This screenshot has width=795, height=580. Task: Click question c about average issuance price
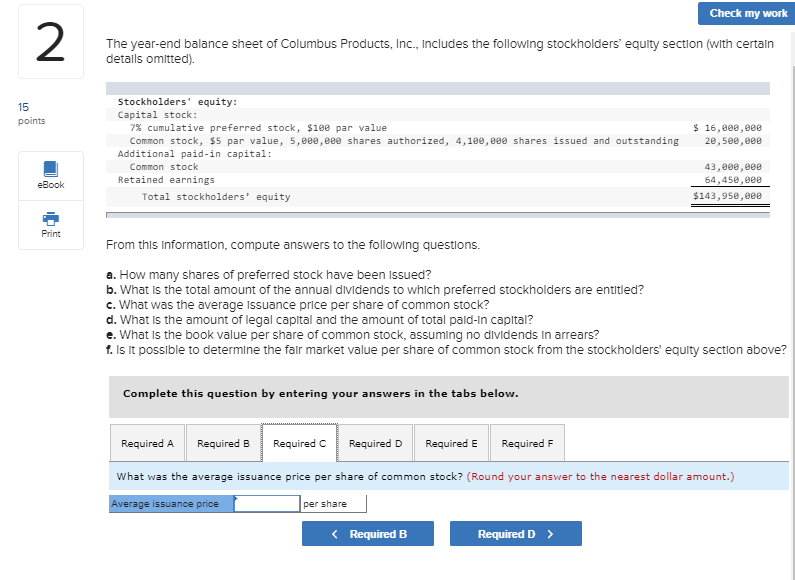[x=298, y=305]
